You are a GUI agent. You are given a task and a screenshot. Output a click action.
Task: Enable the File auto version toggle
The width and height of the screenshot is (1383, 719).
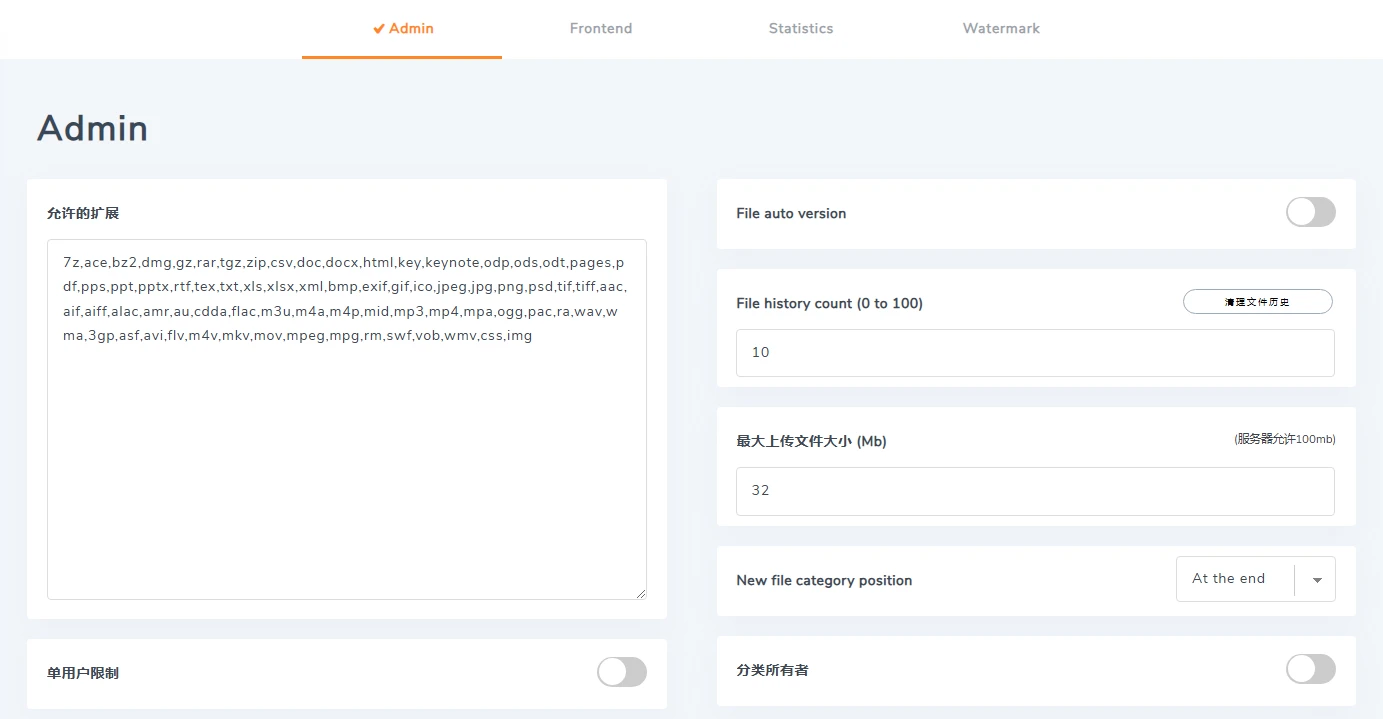point(1310,212)
